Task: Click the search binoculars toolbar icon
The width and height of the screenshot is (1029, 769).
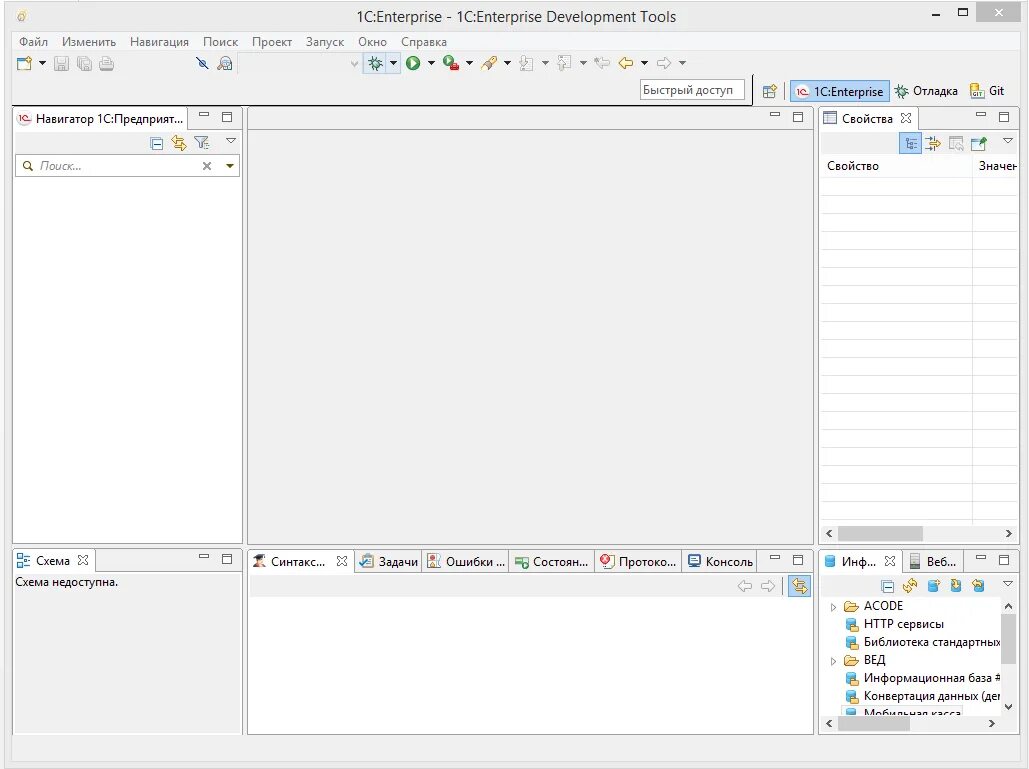Action: click(224, 64)
